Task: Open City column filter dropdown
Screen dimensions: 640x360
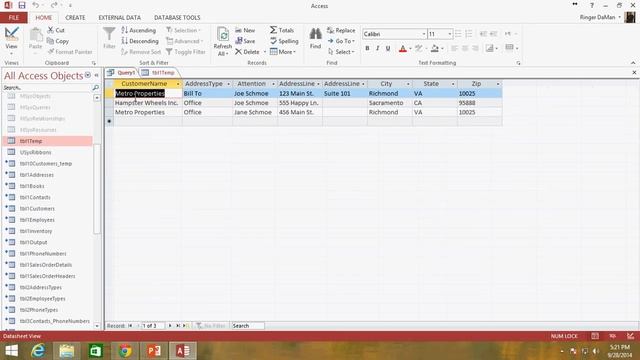Action: pos(408,84)
